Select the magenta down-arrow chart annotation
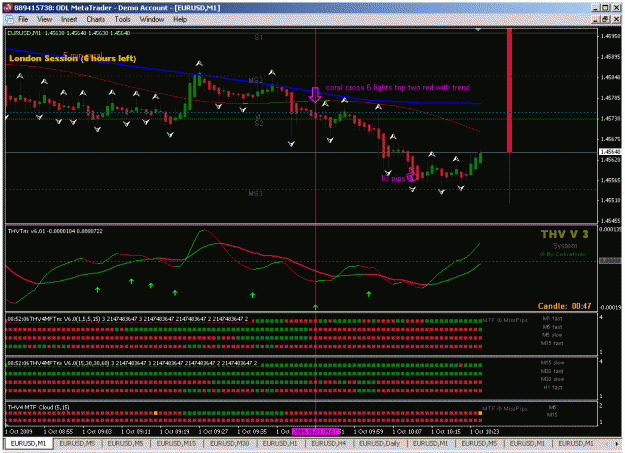Image resolution: width=625 pixels, height=453 pixels. 315,95
